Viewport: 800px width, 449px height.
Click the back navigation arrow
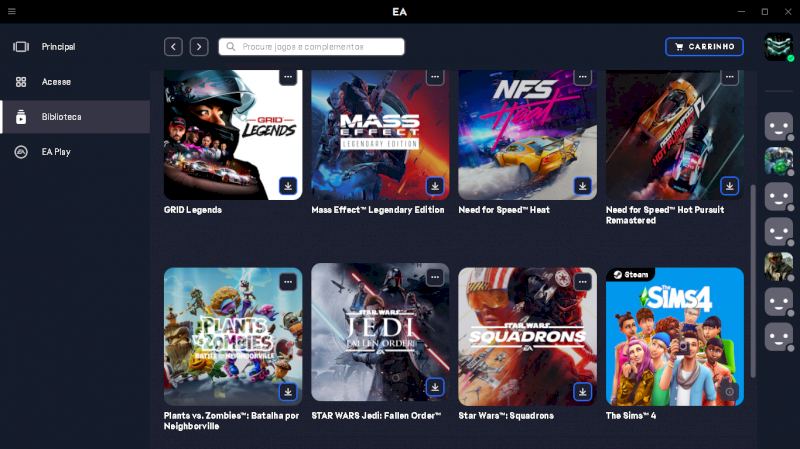[x=173, y=47]
